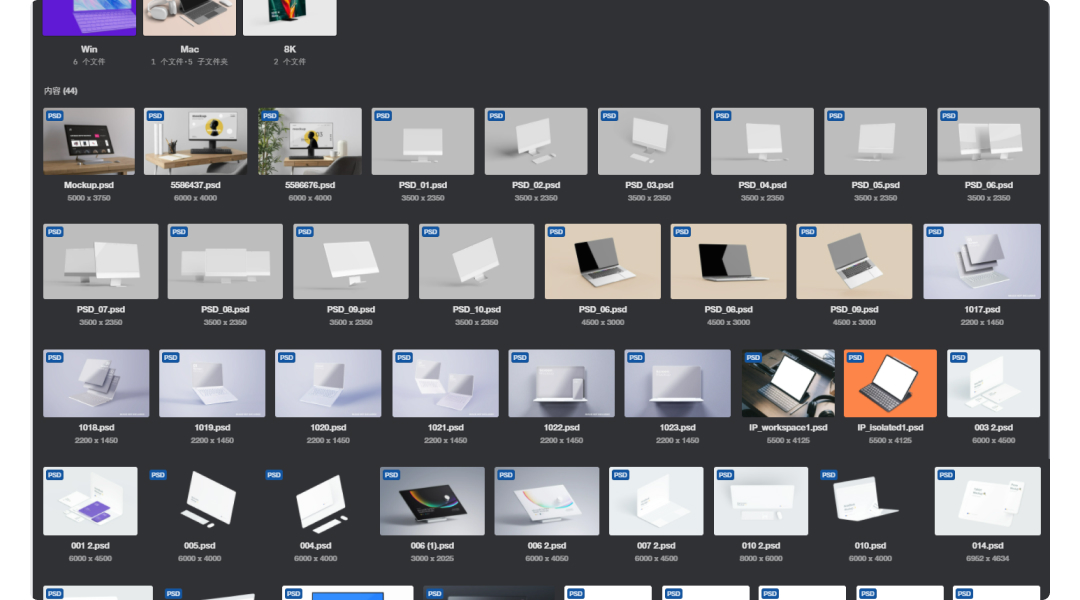Click the 'PSD_07.psd' file name
This screenshot has height=600, width=1080.
pos(101,309)
